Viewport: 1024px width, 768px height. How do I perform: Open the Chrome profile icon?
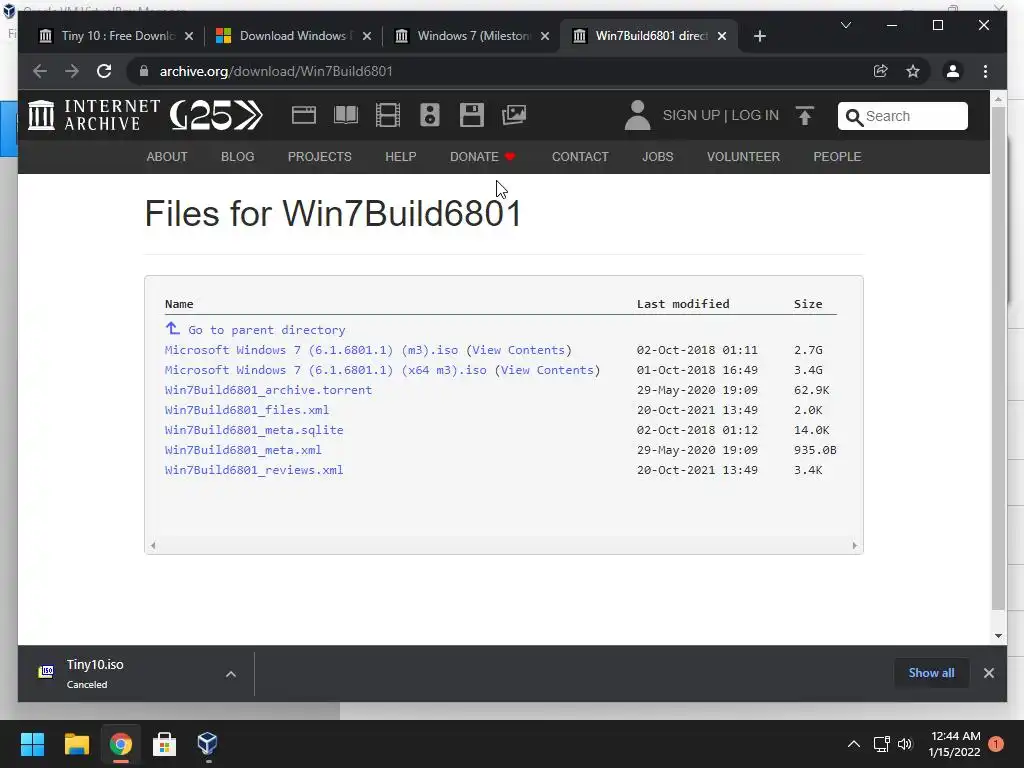point(953,71)
